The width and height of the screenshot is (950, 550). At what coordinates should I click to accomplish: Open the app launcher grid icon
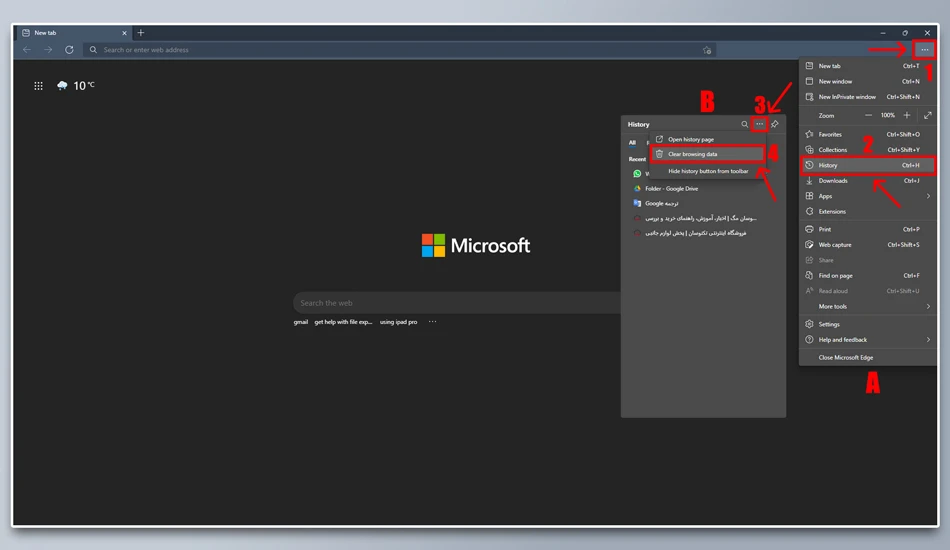coord(38,86)
